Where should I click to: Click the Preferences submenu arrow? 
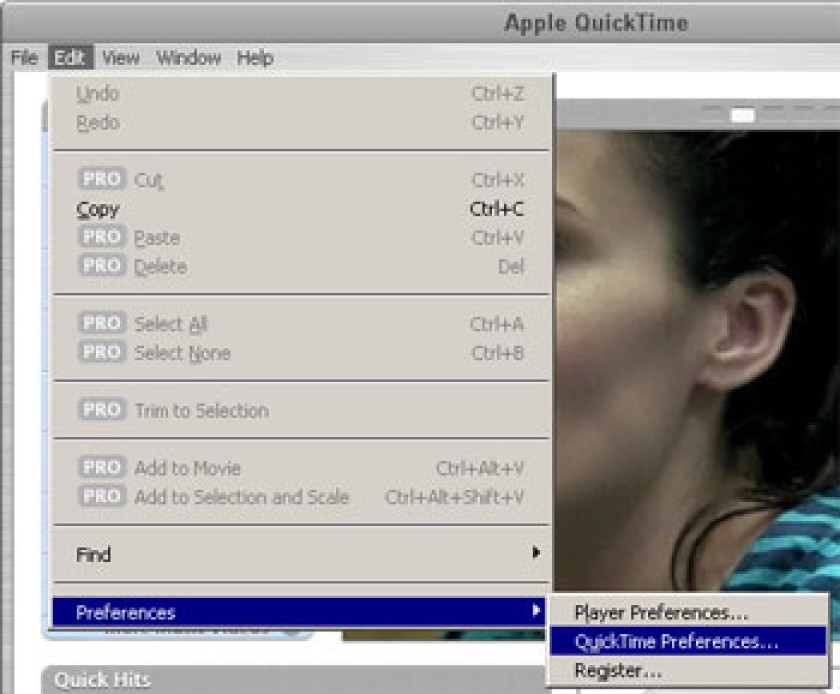coord(536,610)
